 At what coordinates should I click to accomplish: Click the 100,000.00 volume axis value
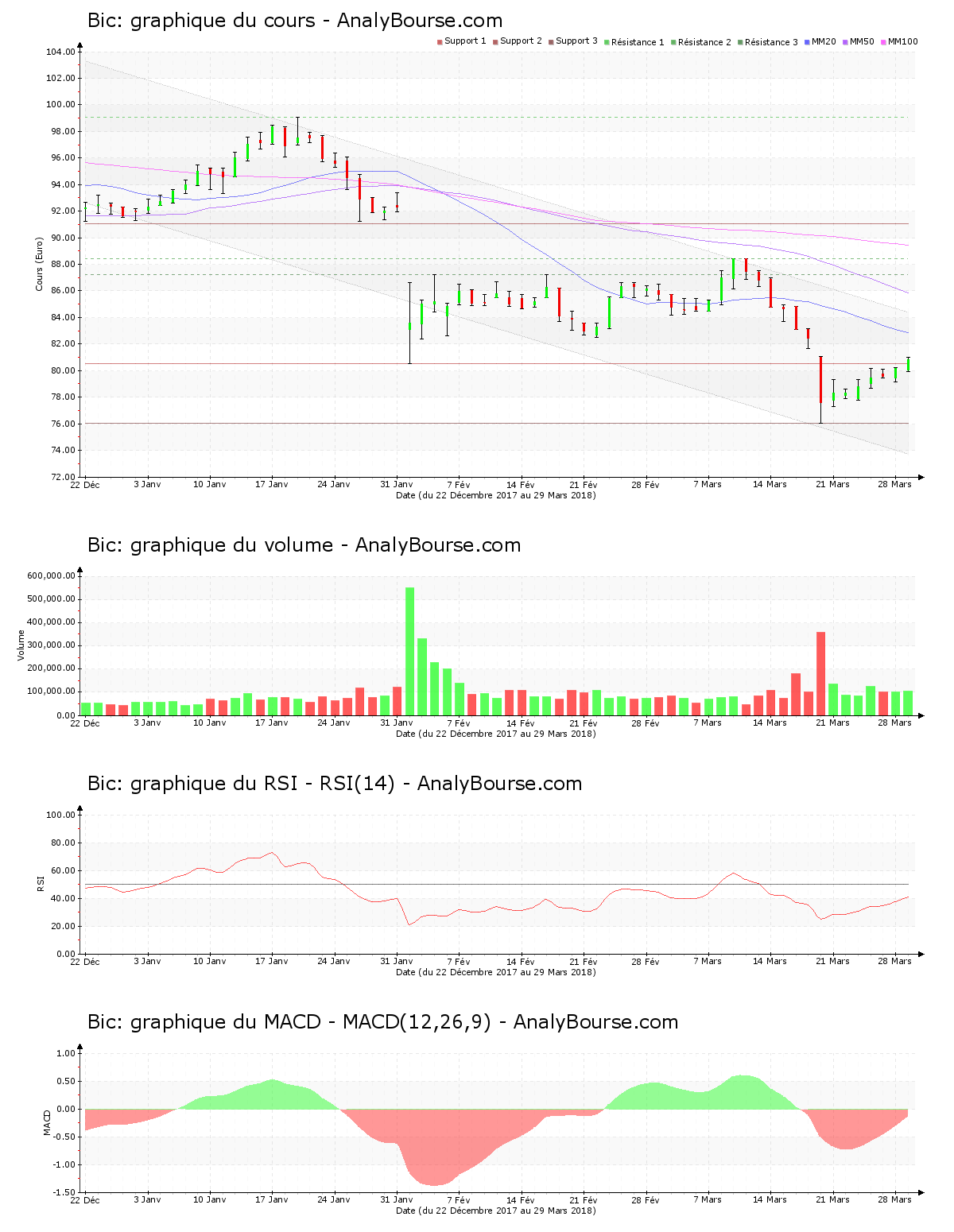51,692
